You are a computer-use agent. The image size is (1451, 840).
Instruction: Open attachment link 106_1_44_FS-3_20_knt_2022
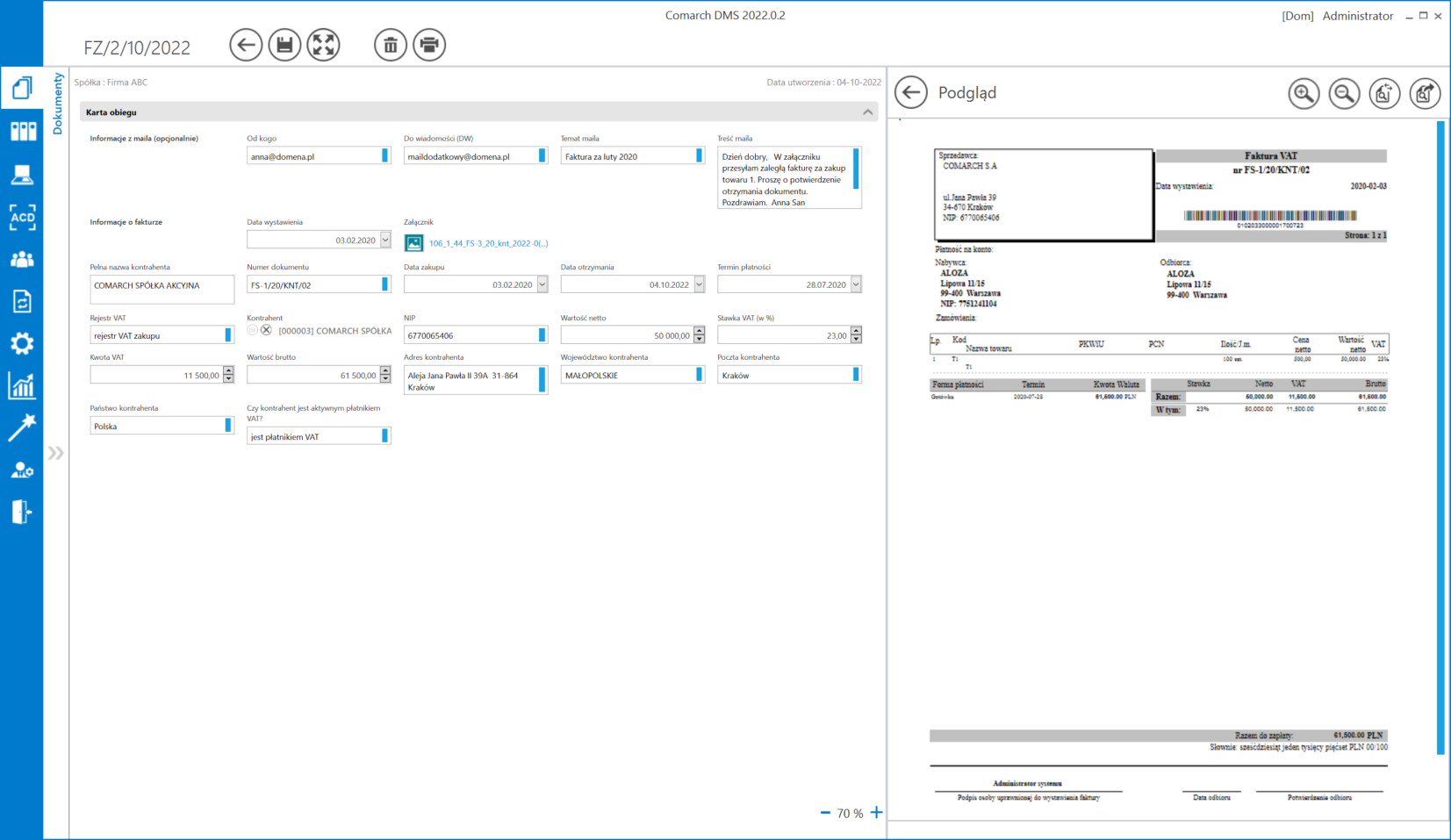pos(488,243)
